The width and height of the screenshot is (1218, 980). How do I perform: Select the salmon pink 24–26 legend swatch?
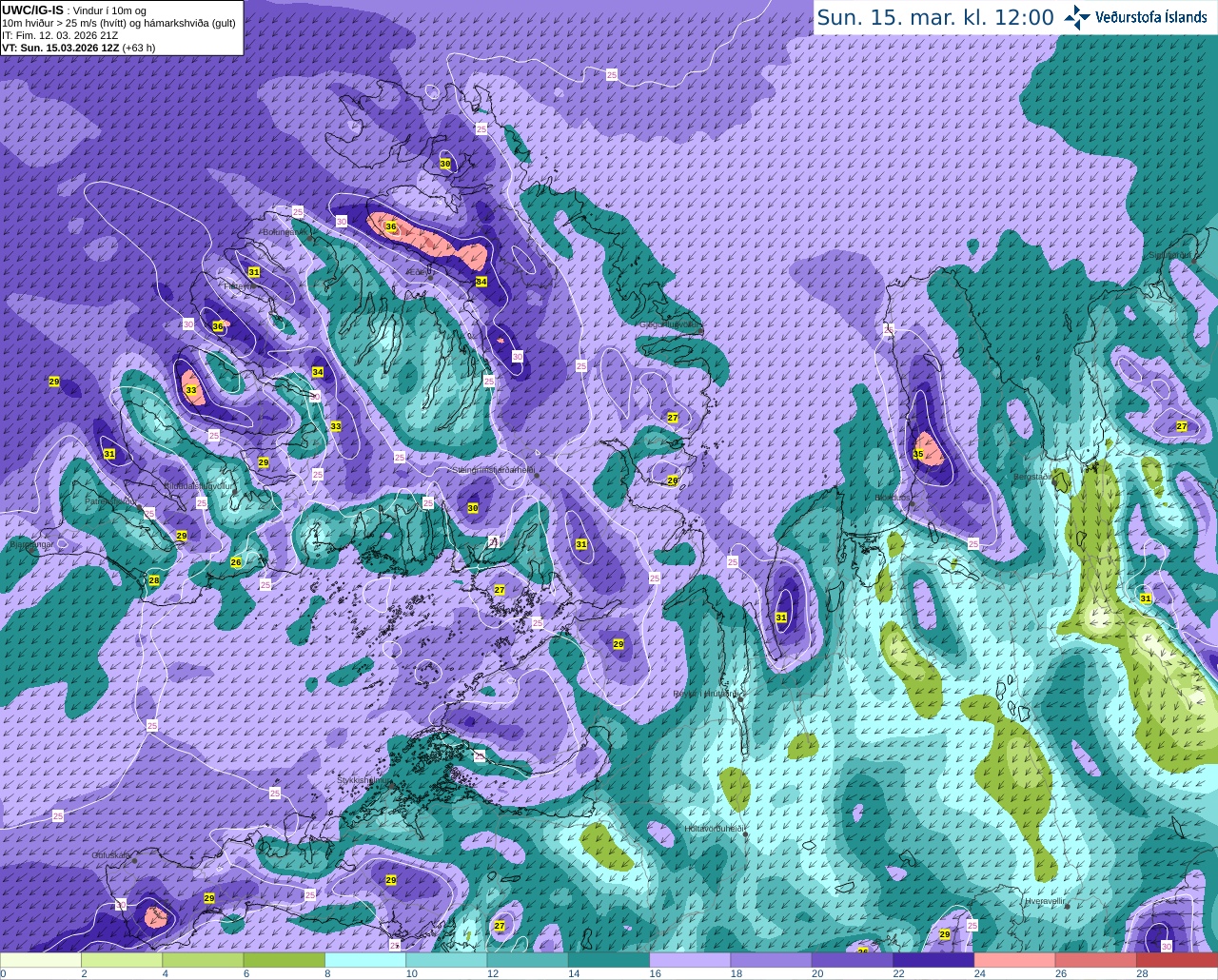pyautogui.click(x=1014, y=960)
